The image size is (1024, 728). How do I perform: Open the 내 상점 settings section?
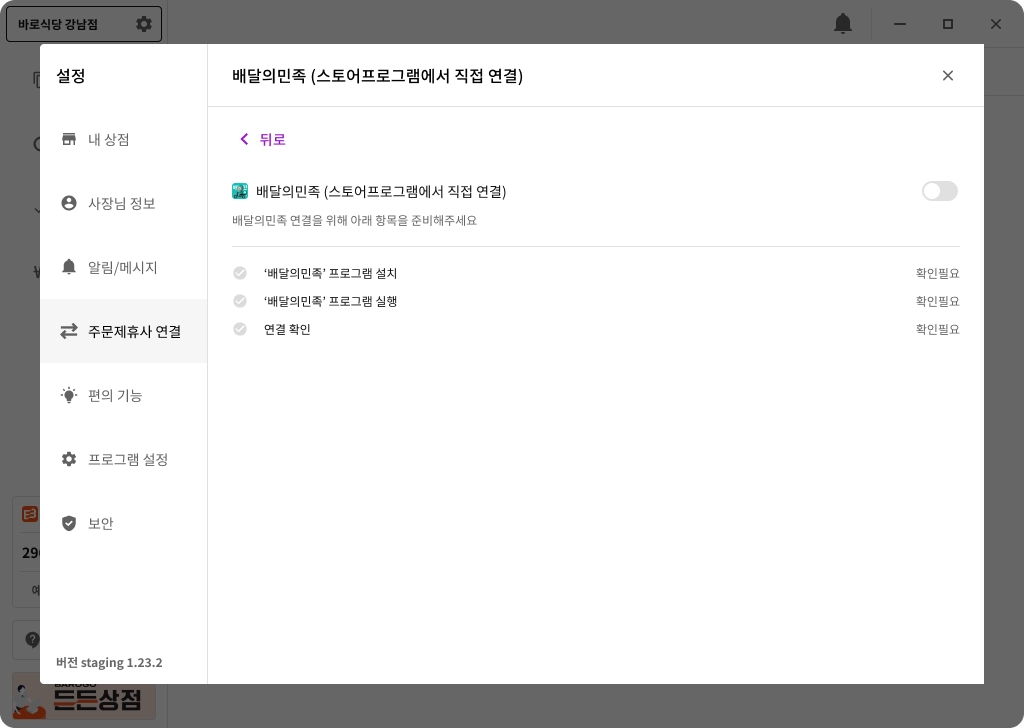point(124,139)
